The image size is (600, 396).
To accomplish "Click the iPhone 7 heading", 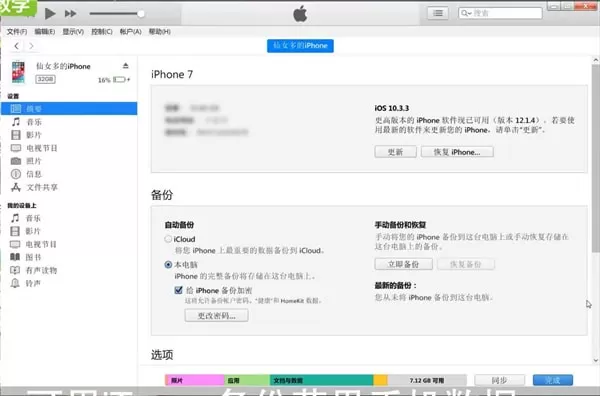I will [172, 74].
